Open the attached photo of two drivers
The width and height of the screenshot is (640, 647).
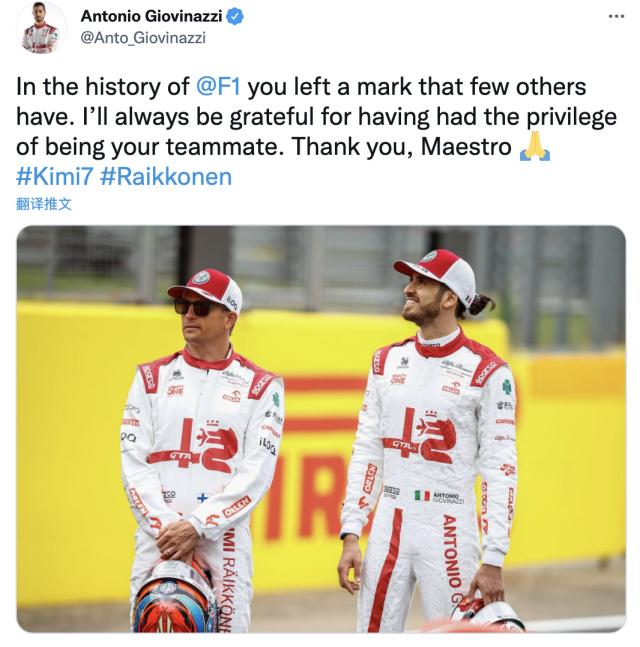[321, 429]
